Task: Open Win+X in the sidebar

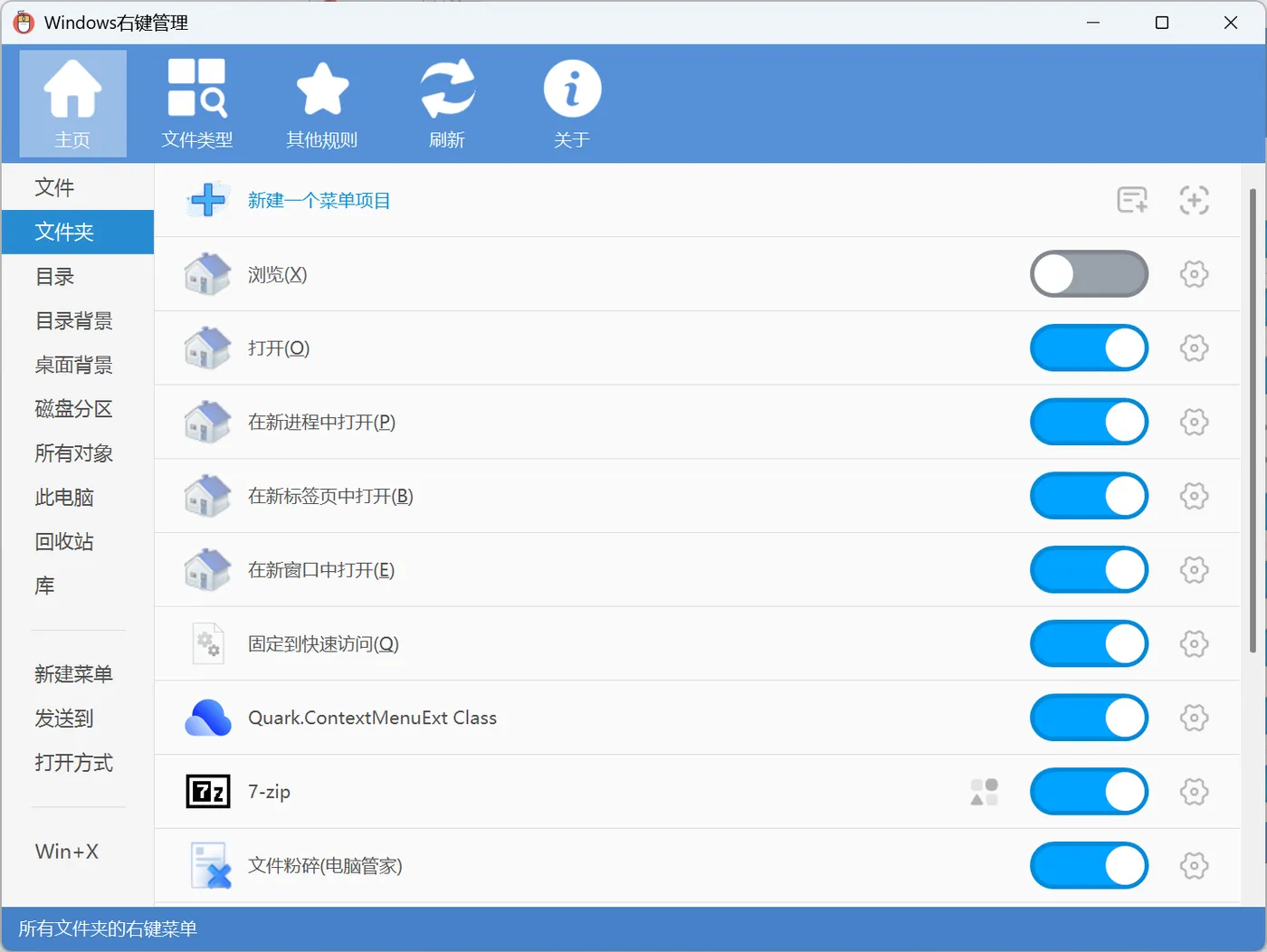Action: (78, 852)
